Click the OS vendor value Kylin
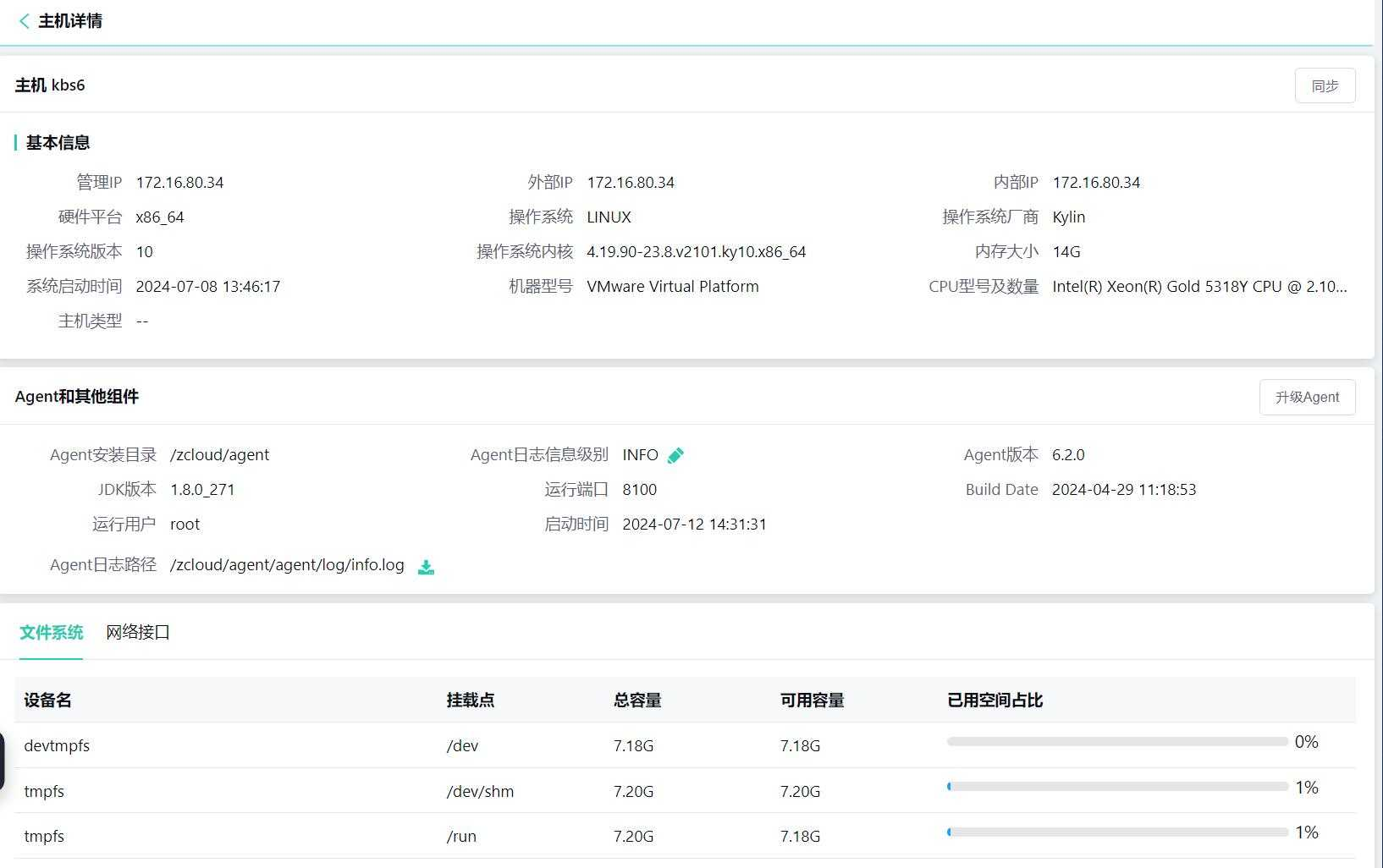This screenshot has width=1383, height=868. point(1069,217)
